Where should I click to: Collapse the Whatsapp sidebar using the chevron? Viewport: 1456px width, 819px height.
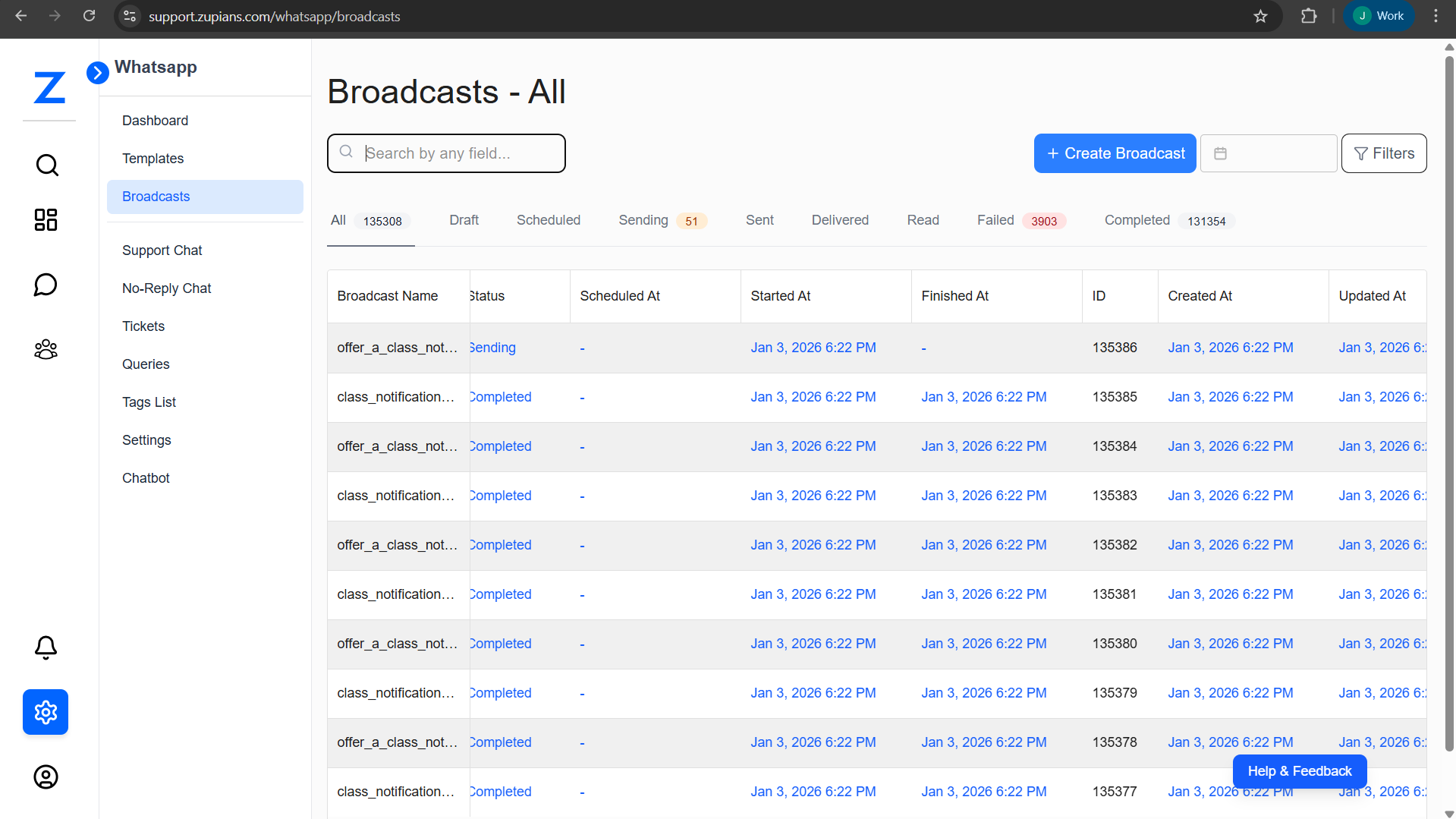coord(97,73)
